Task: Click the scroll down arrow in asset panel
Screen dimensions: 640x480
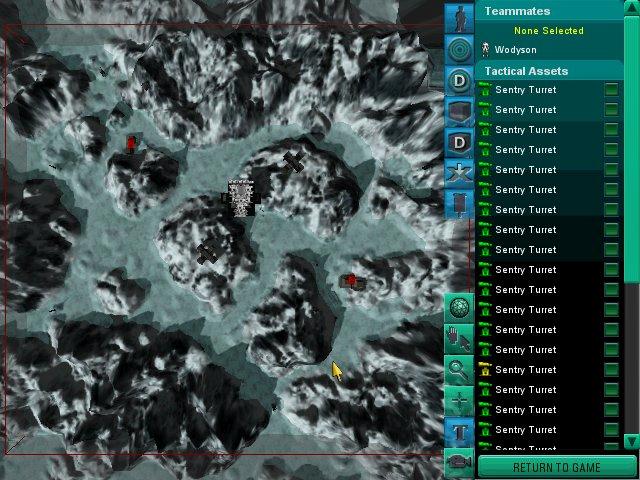Action: (631, 441)
